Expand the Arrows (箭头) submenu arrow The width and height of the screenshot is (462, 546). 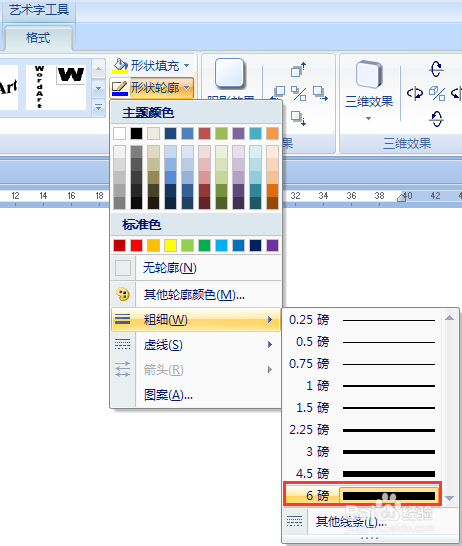270,370
